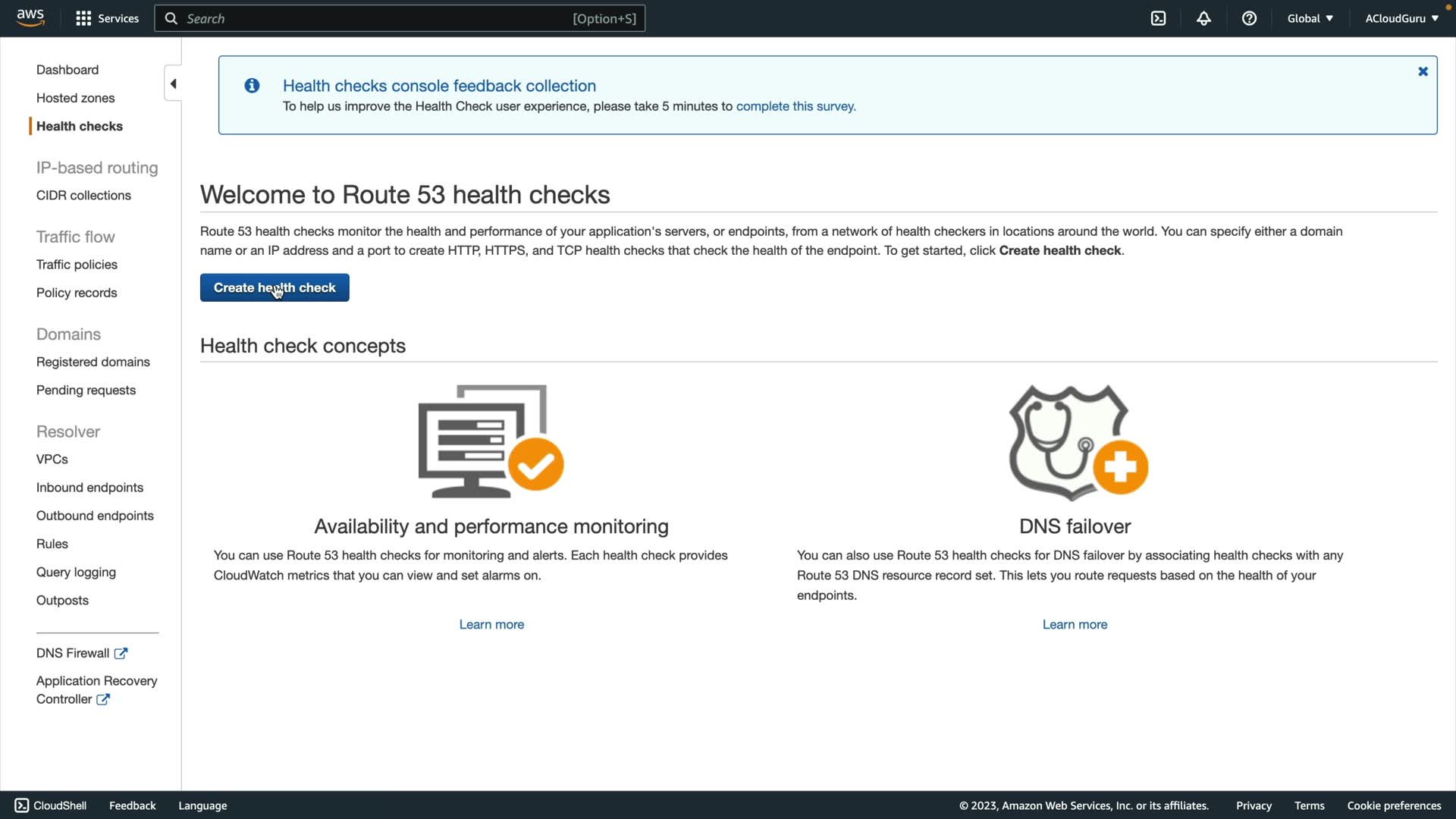Click the AWS logo home icon
Screen dimensions: 1456x819
(30, 17)
